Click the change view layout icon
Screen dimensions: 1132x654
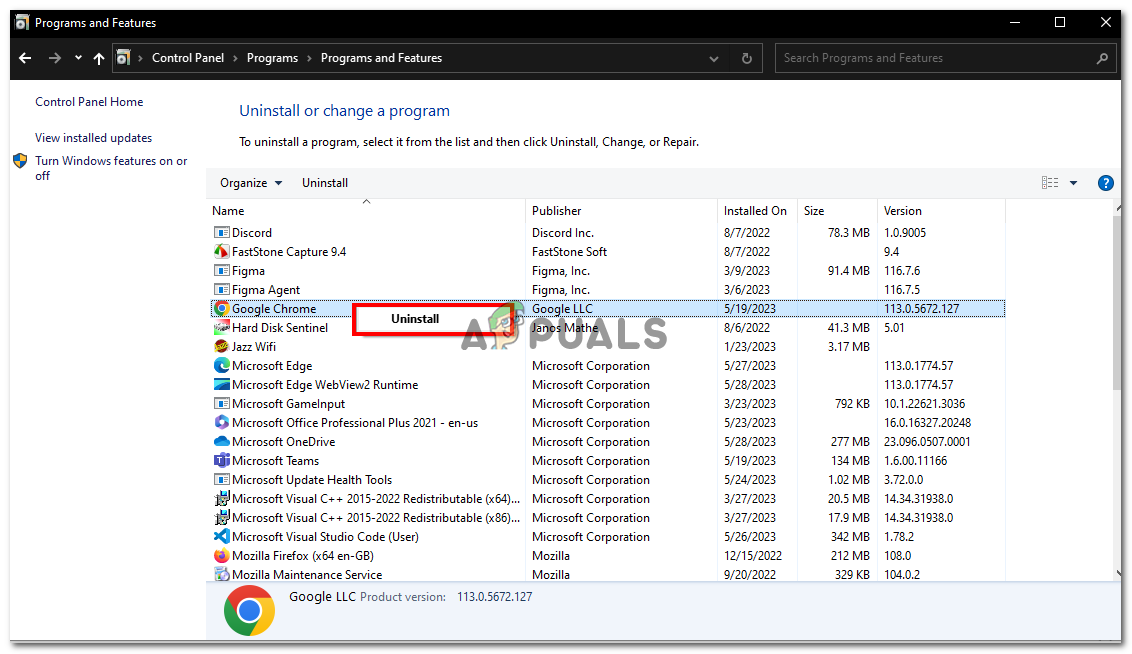[1050, 183]
